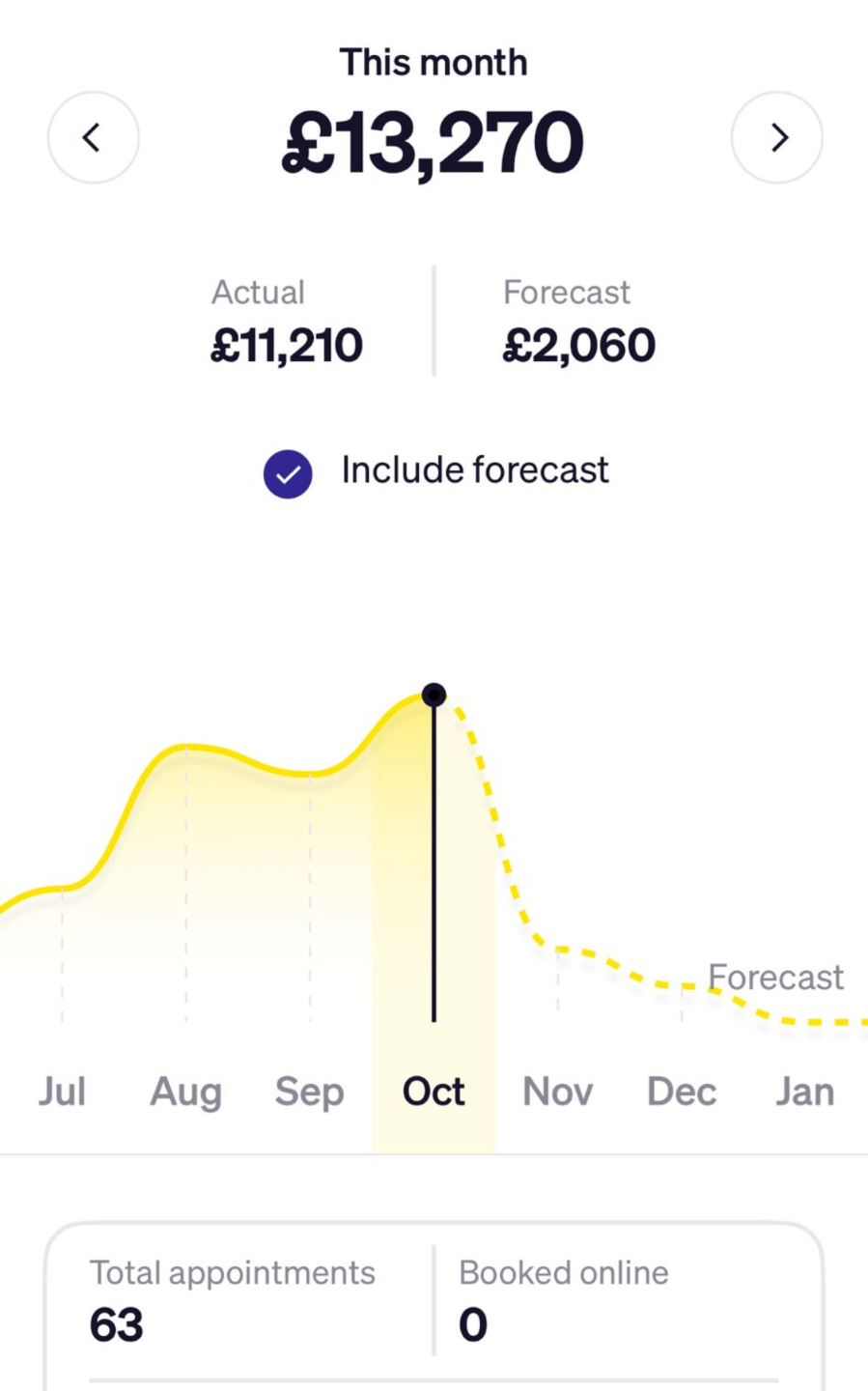
Task: Switch chart to Nov month
Action: (557, 1092)
